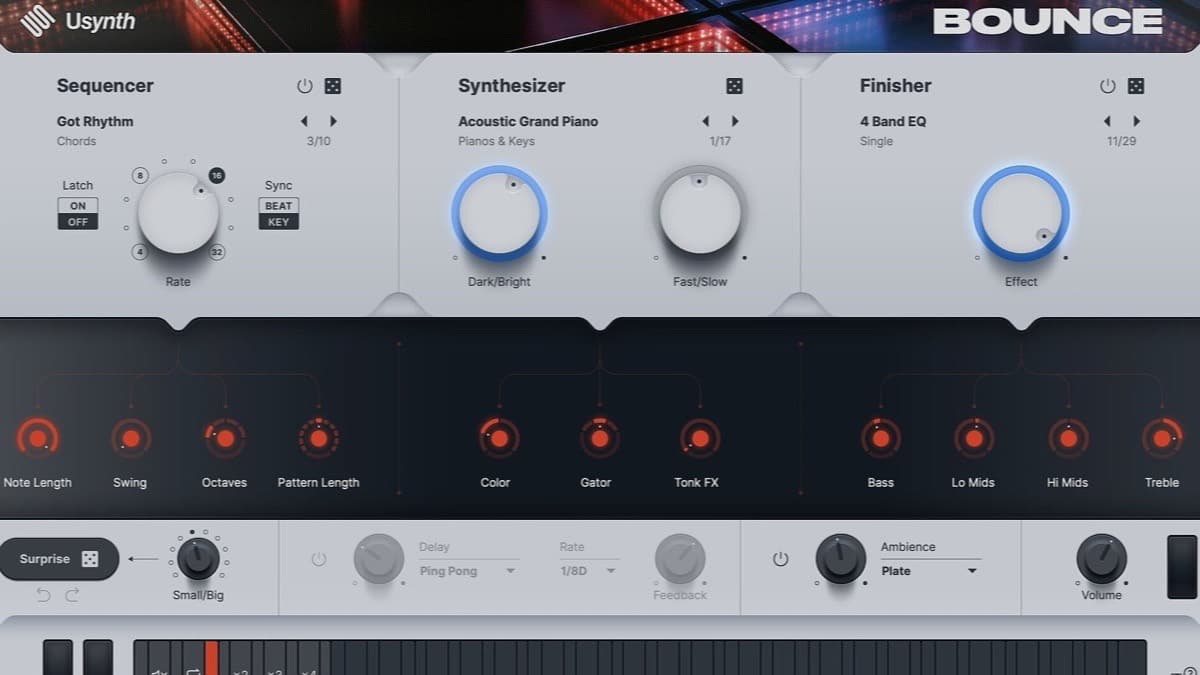Click the Fast/Slow knob

(x=700, y=213)
